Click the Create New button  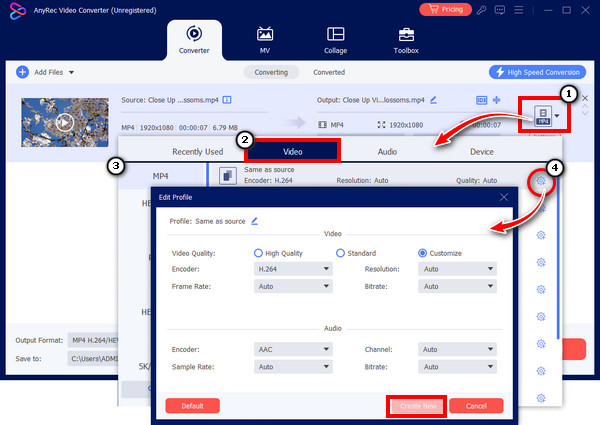point(418,406)
